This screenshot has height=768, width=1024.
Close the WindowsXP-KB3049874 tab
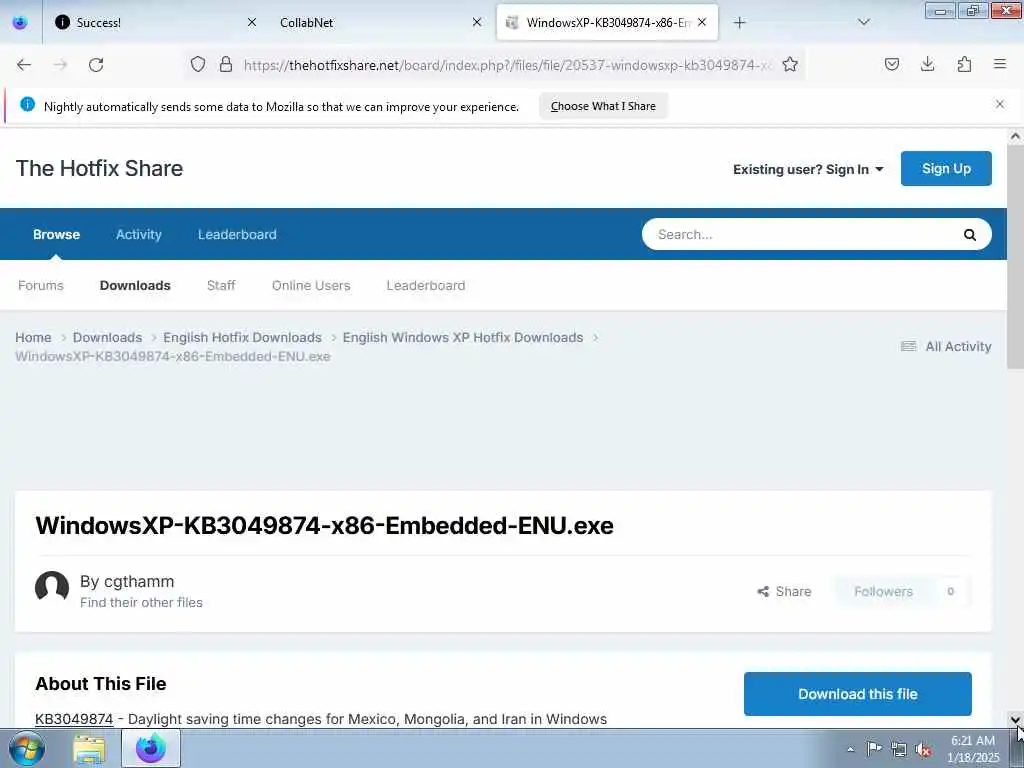coord(702,22)
